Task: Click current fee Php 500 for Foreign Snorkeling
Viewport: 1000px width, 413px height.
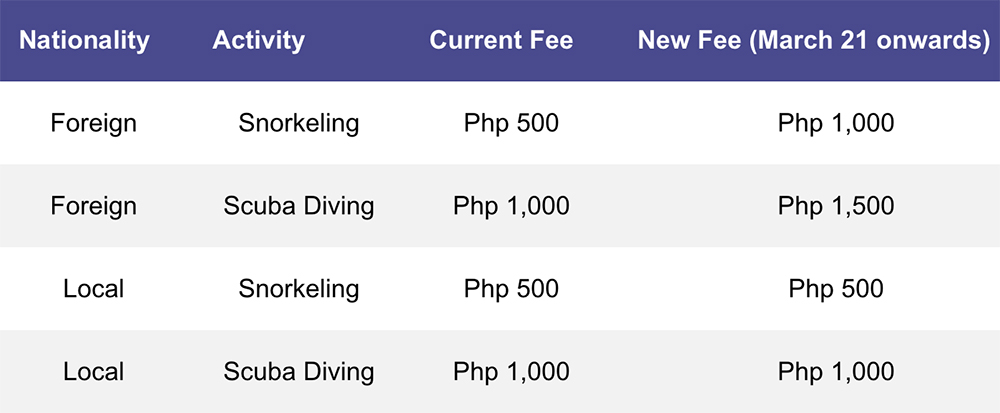Action: (511, 123)
